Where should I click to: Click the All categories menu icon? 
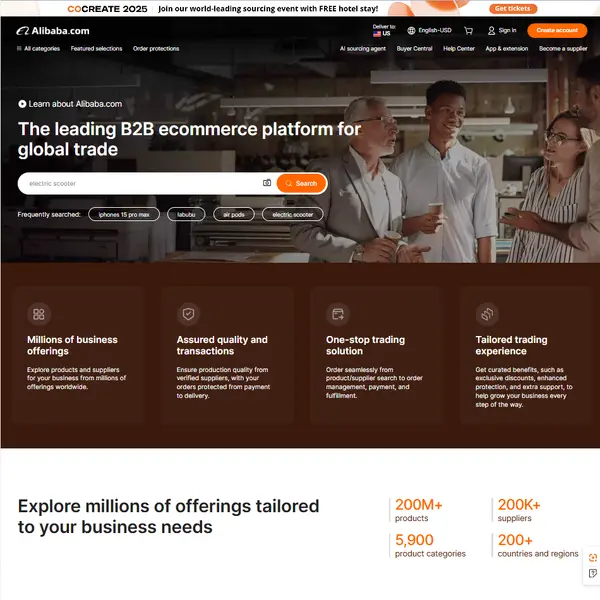click(19, 49)
